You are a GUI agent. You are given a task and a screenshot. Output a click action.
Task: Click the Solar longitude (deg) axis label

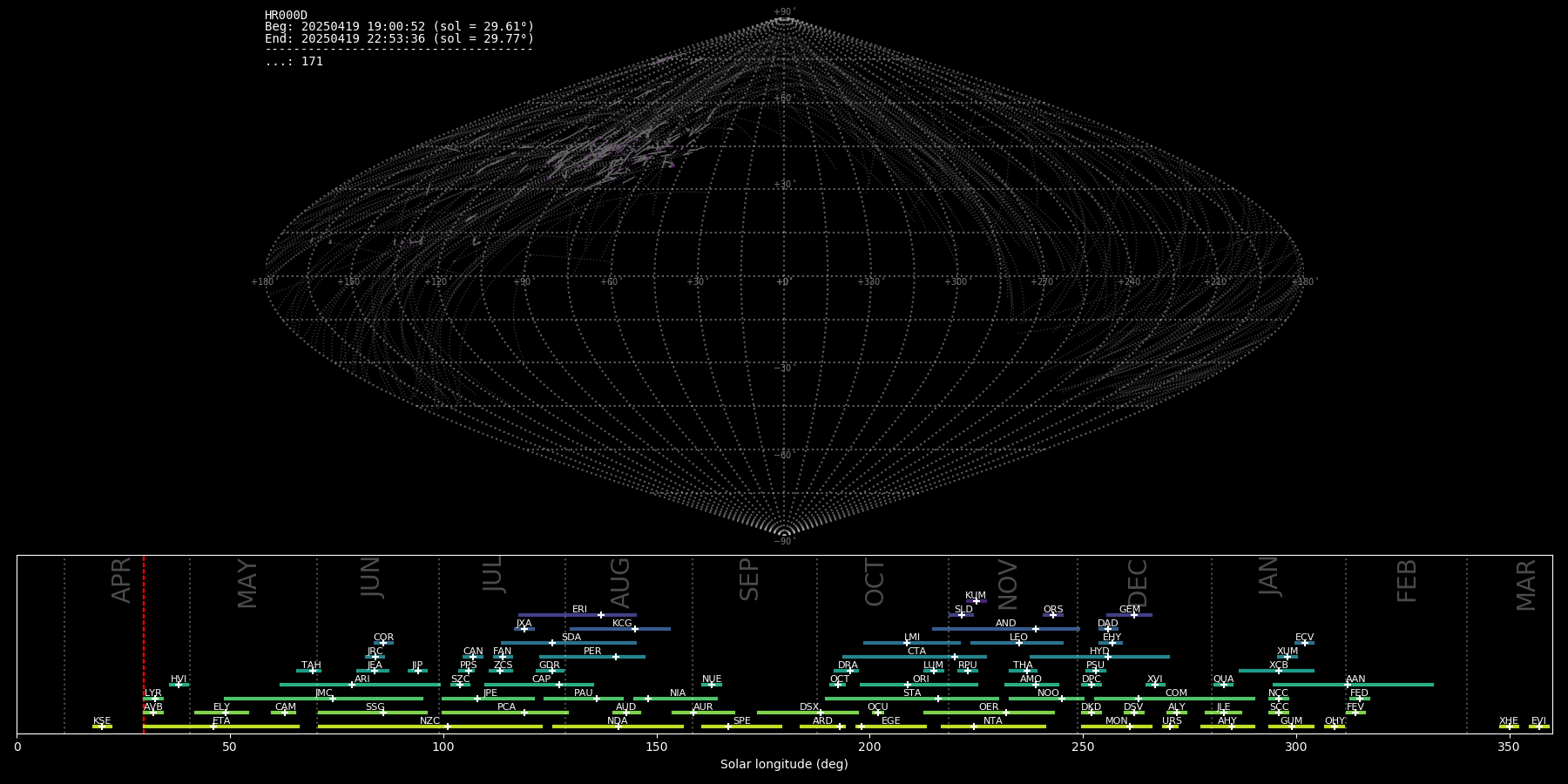[784, 764]
